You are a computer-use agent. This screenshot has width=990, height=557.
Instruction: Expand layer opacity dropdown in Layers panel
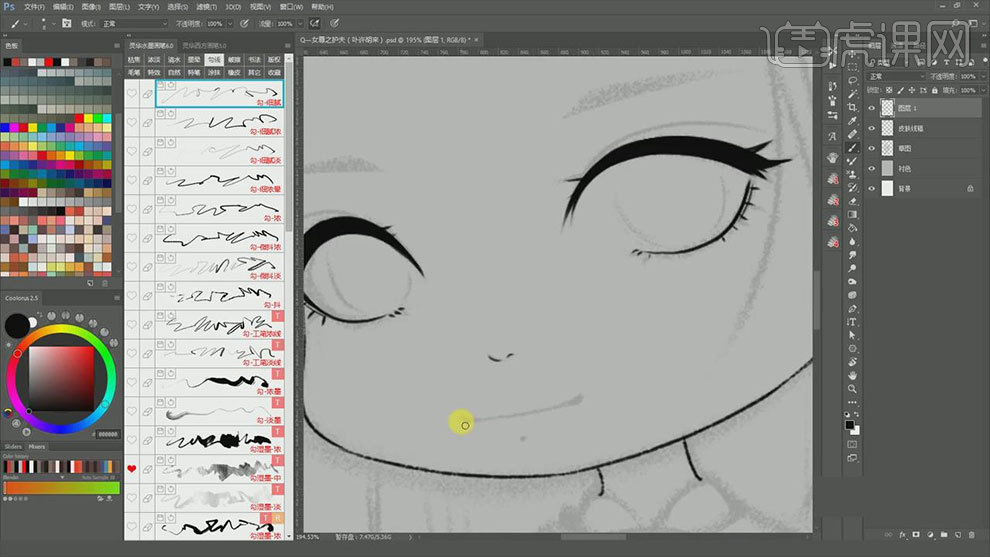[x=982, y=76]
